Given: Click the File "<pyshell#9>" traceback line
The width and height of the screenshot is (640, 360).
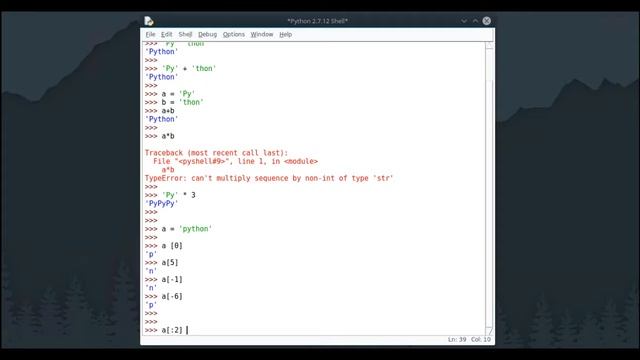Looking at the screenshot, I should tap(235, 161).
